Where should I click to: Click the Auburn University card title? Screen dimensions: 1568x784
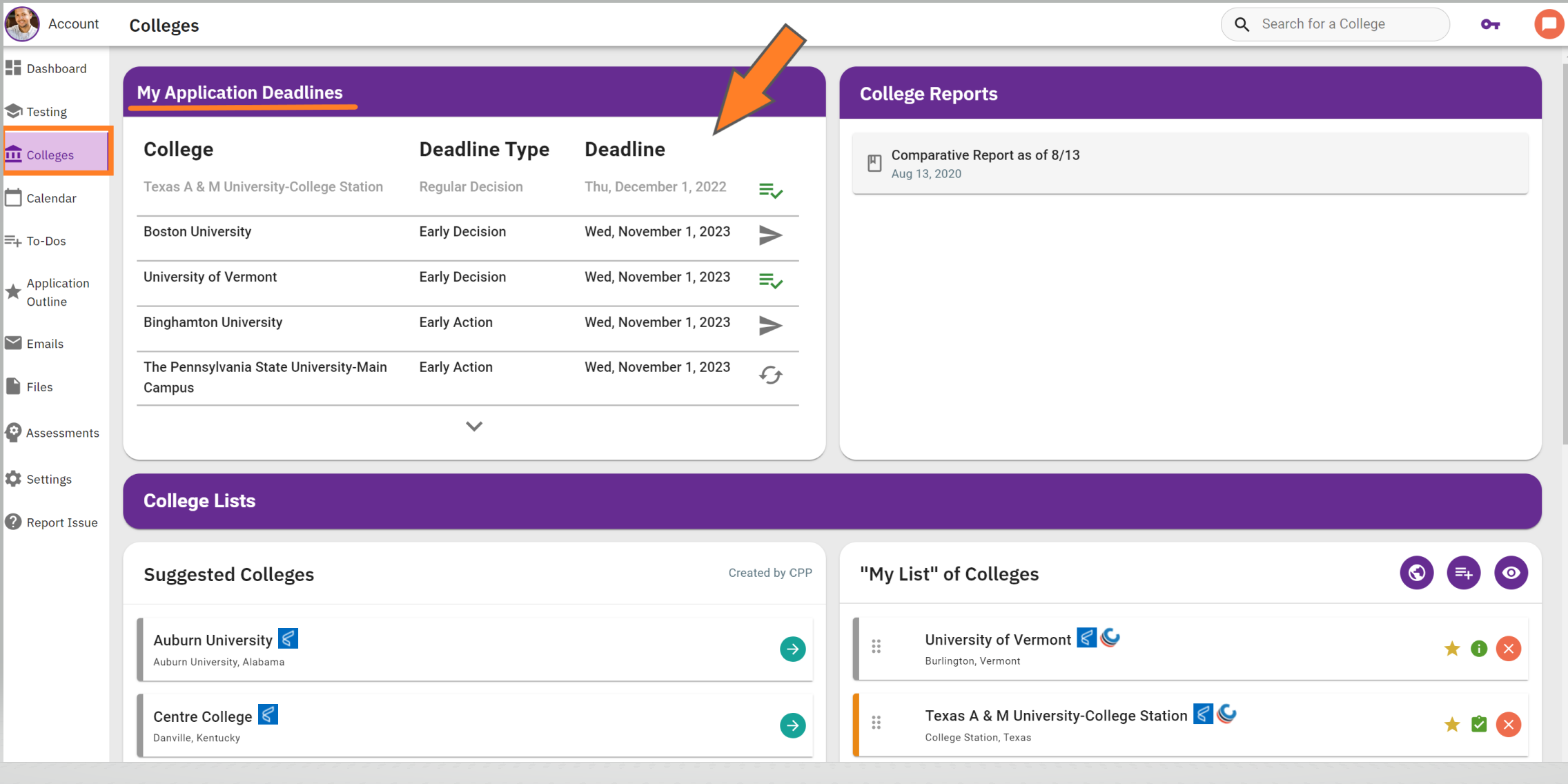[x=213, y=640]
